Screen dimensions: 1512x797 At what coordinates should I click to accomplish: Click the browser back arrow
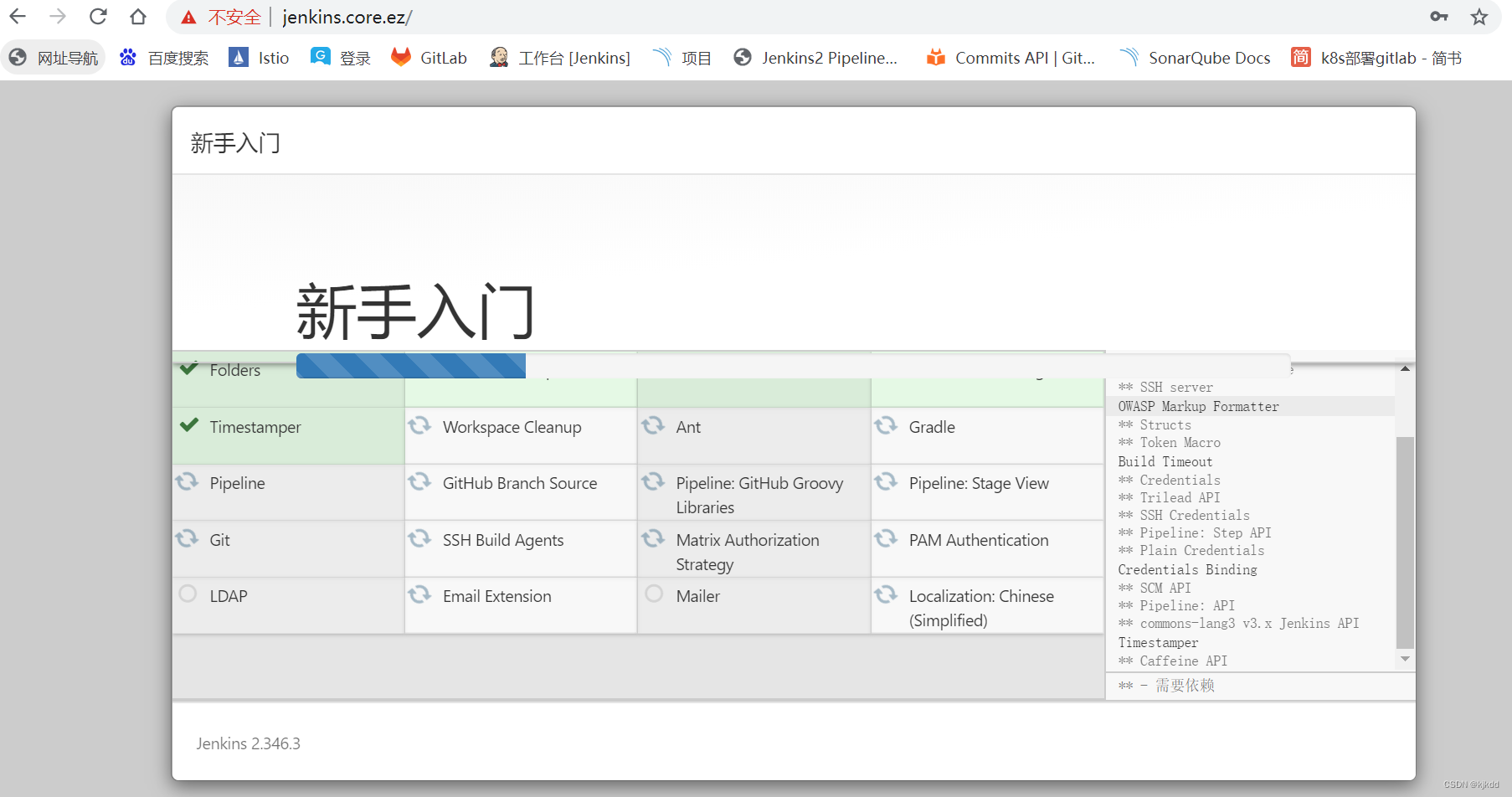(x=18, y=17)
